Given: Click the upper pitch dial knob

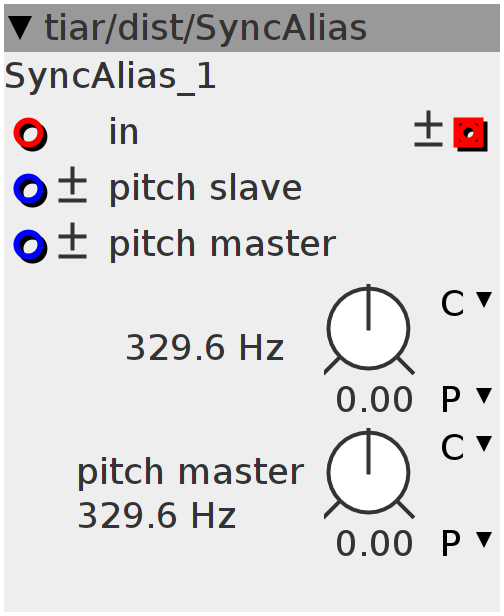Looking at the screenshot, I should pos(368,329).
